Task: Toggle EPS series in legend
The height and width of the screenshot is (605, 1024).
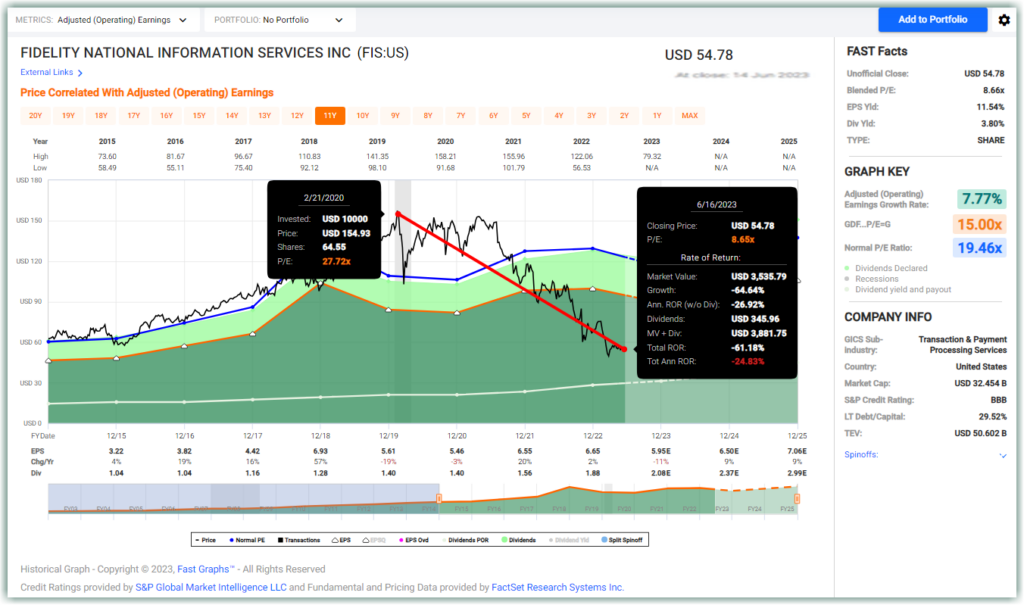Action: (x=341, y=540)
